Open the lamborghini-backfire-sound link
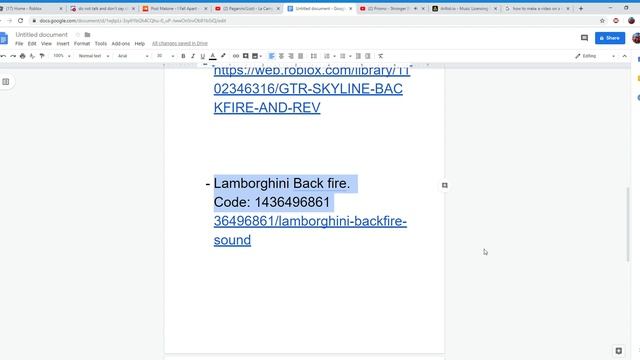640x360 pixels. click(x=310, y=231)
